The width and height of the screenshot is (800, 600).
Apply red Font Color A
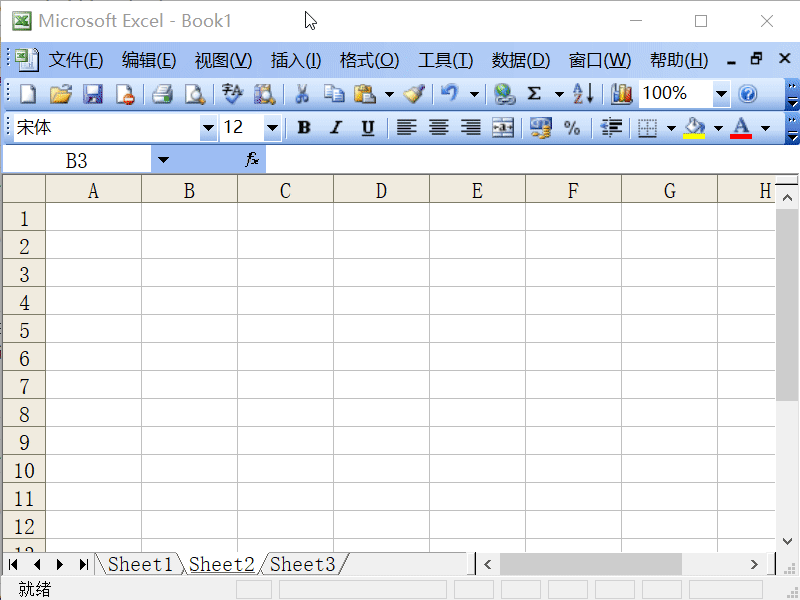click(x=741, y=127)
